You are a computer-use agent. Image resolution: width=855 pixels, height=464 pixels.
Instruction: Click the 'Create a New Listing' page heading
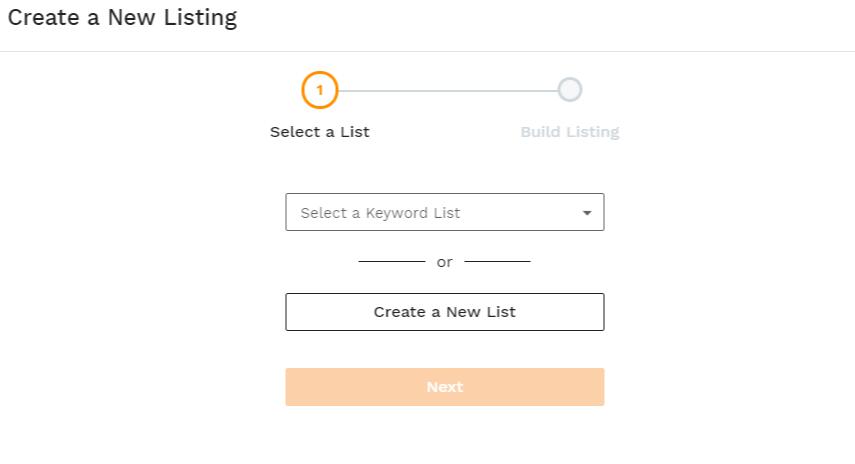[x=123, y=18]
